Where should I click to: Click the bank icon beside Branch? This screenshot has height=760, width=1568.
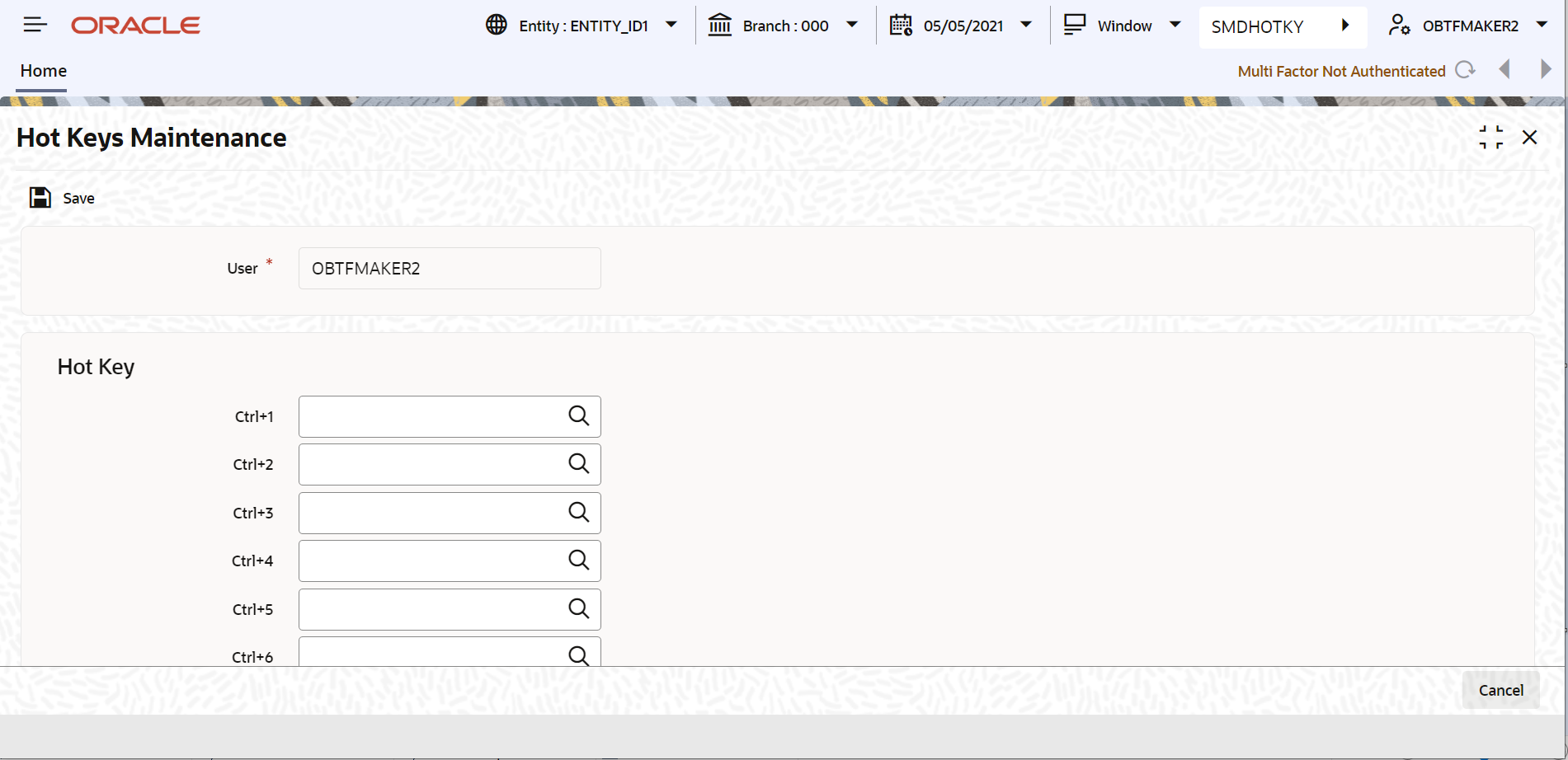[719, 25]
